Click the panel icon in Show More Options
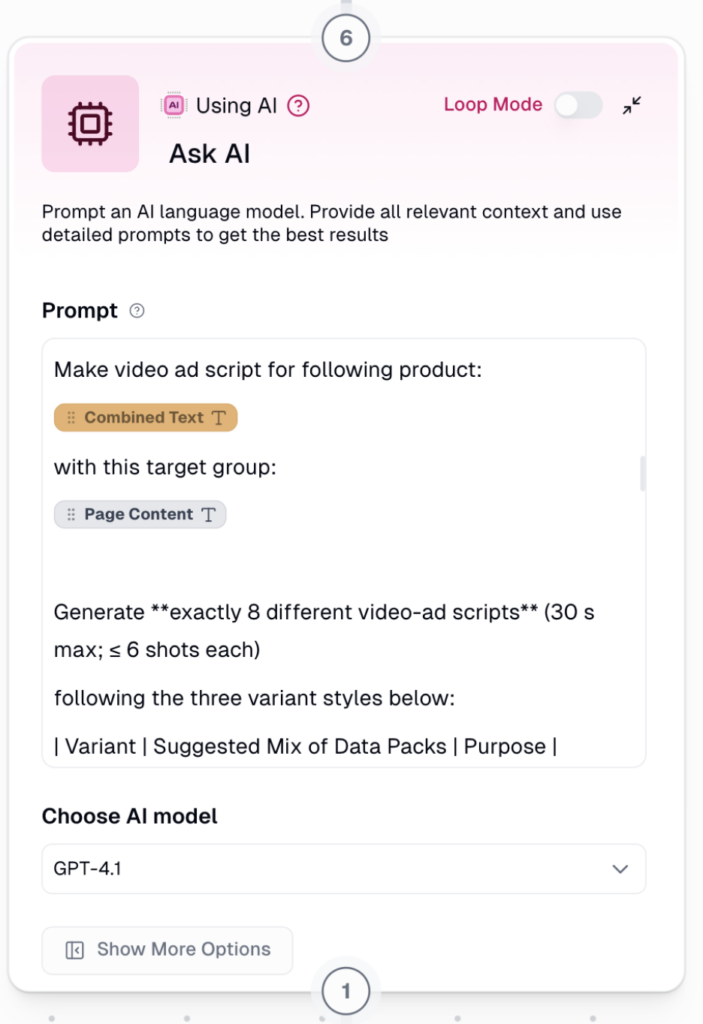Viewport: 703px width, 1024px height. (74, 950)
